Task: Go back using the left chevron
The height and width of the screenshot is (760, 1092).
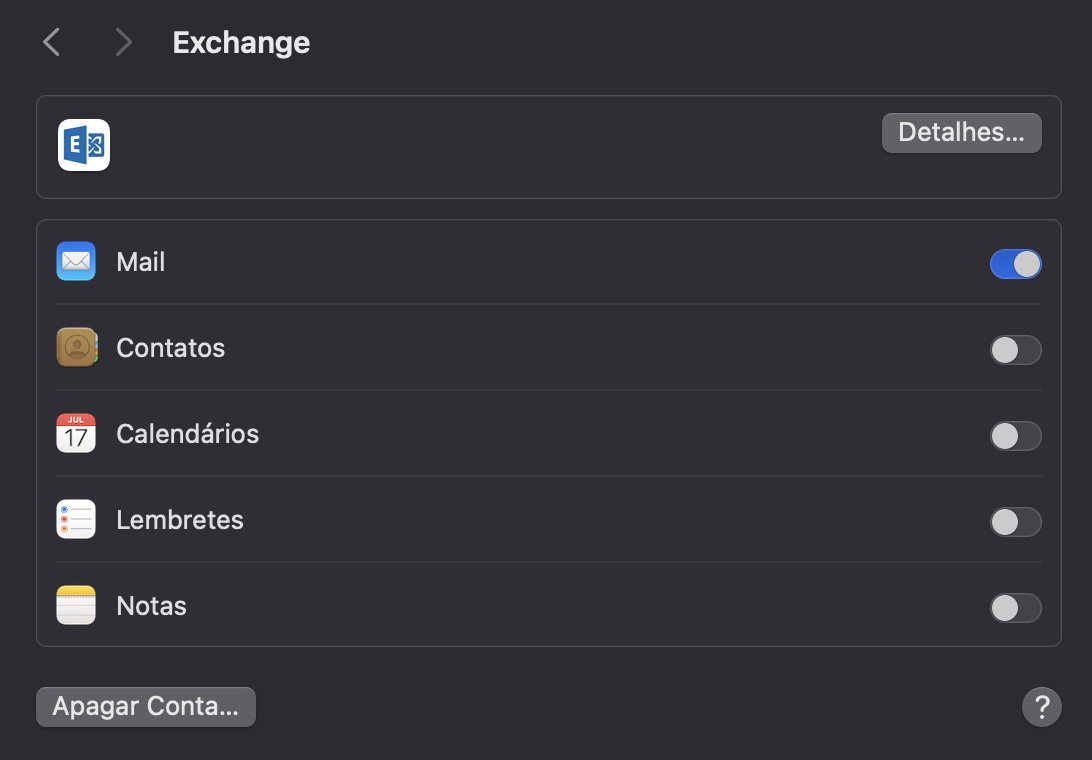Action: tap(52, 42)
